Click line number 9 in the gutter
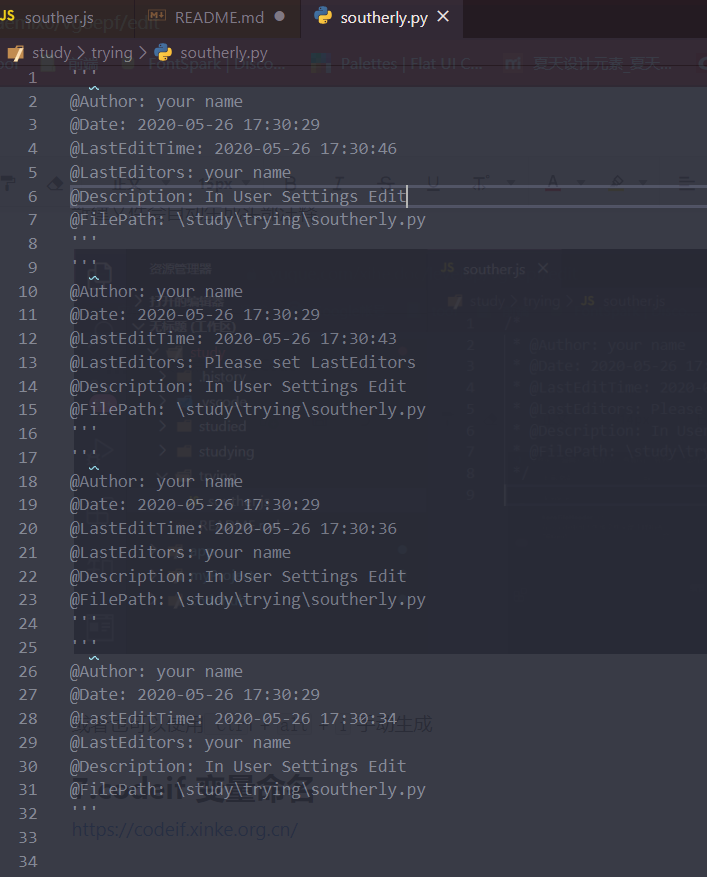The width and height of the screenshot is (707, 877). pos(32,268)
